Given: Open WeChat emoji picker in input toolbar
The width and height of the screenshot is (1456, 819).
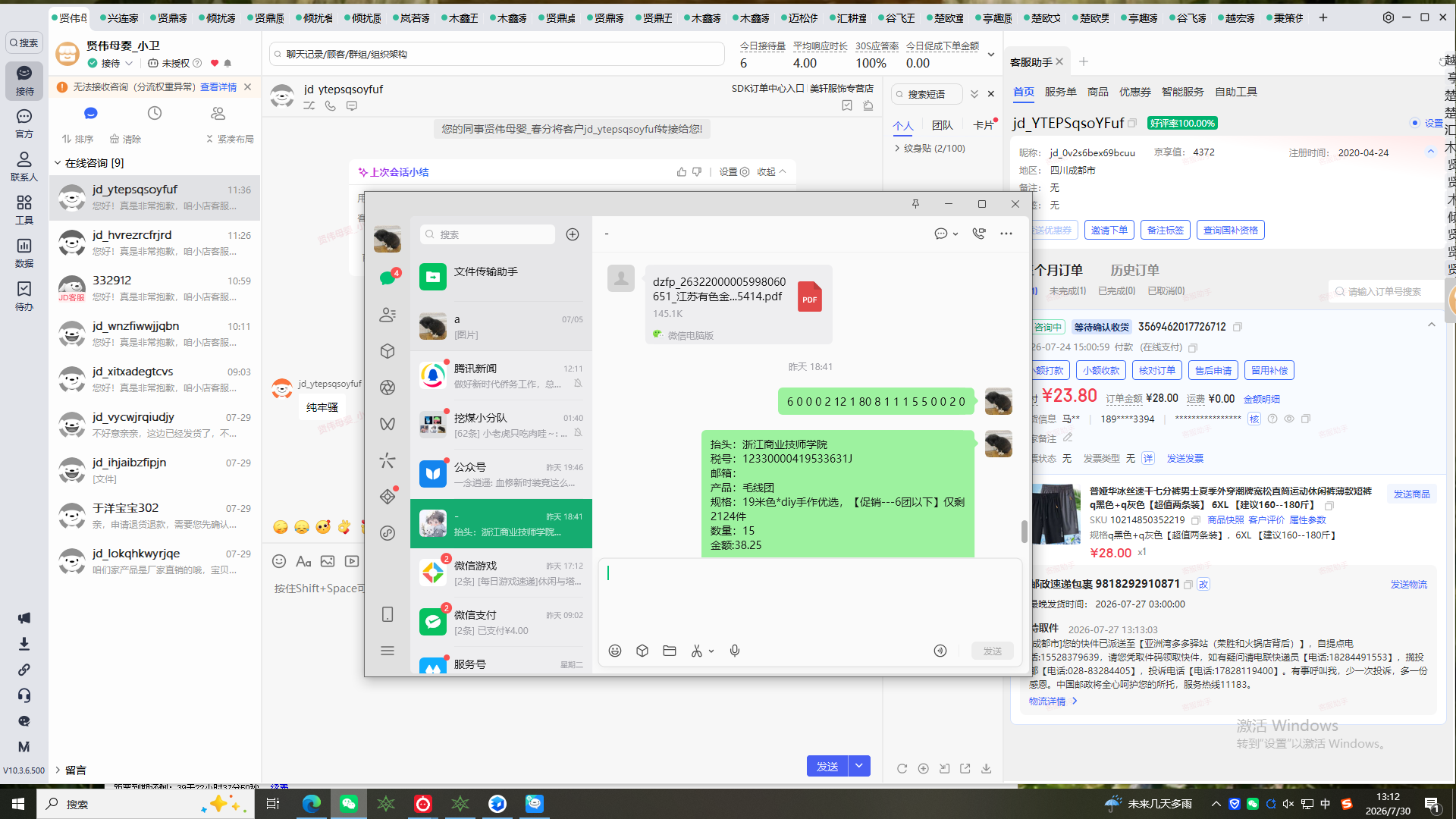Looking at the screenshot, I should pyautogui.click(x=615, y=651).
